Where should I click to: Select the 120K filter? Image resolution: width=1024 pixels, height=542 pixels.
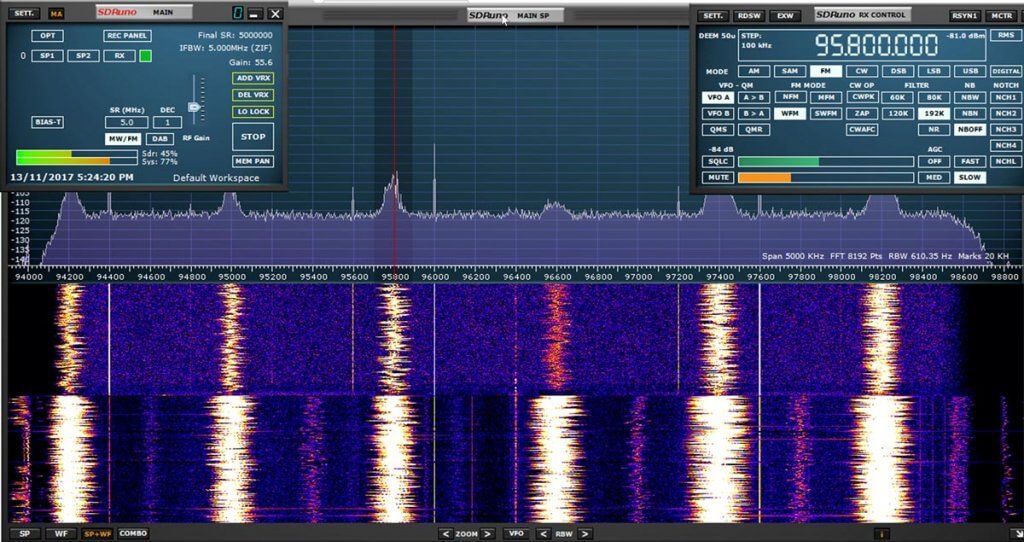(897, 114)
